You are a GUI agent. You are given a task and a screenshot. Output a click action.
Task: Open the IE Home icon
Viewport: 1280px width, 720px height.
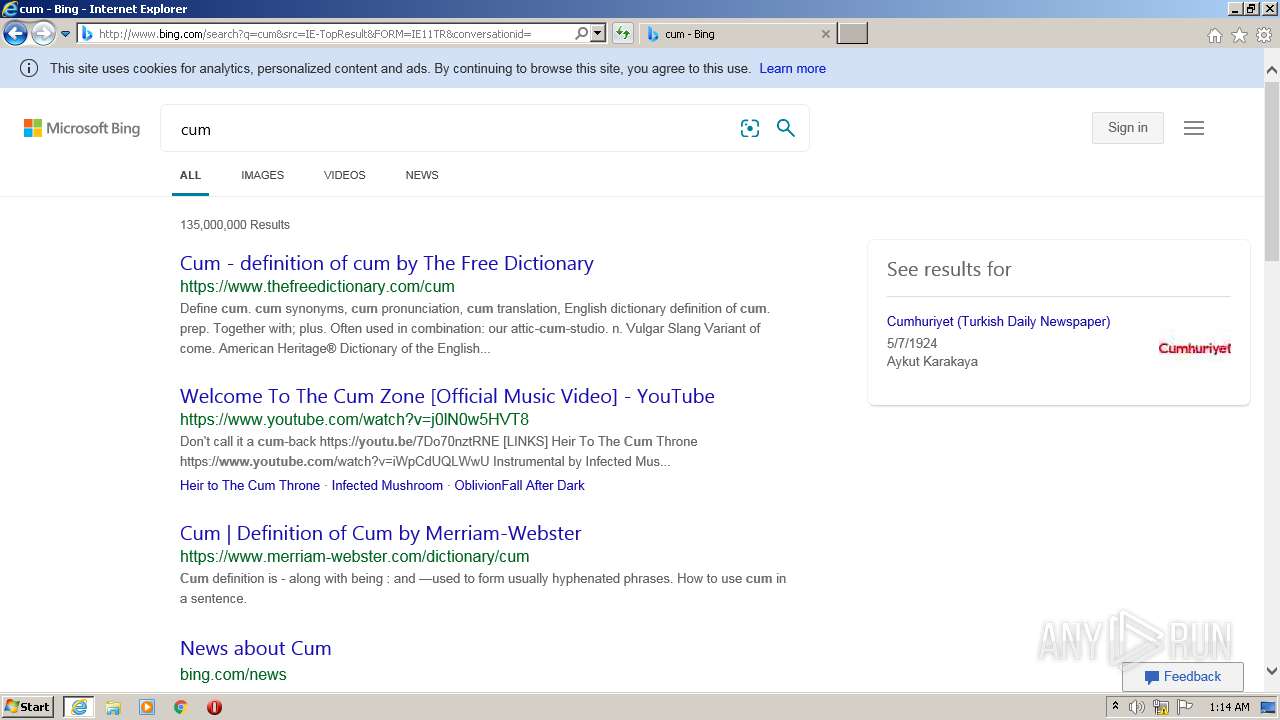tap(1214, 35)
